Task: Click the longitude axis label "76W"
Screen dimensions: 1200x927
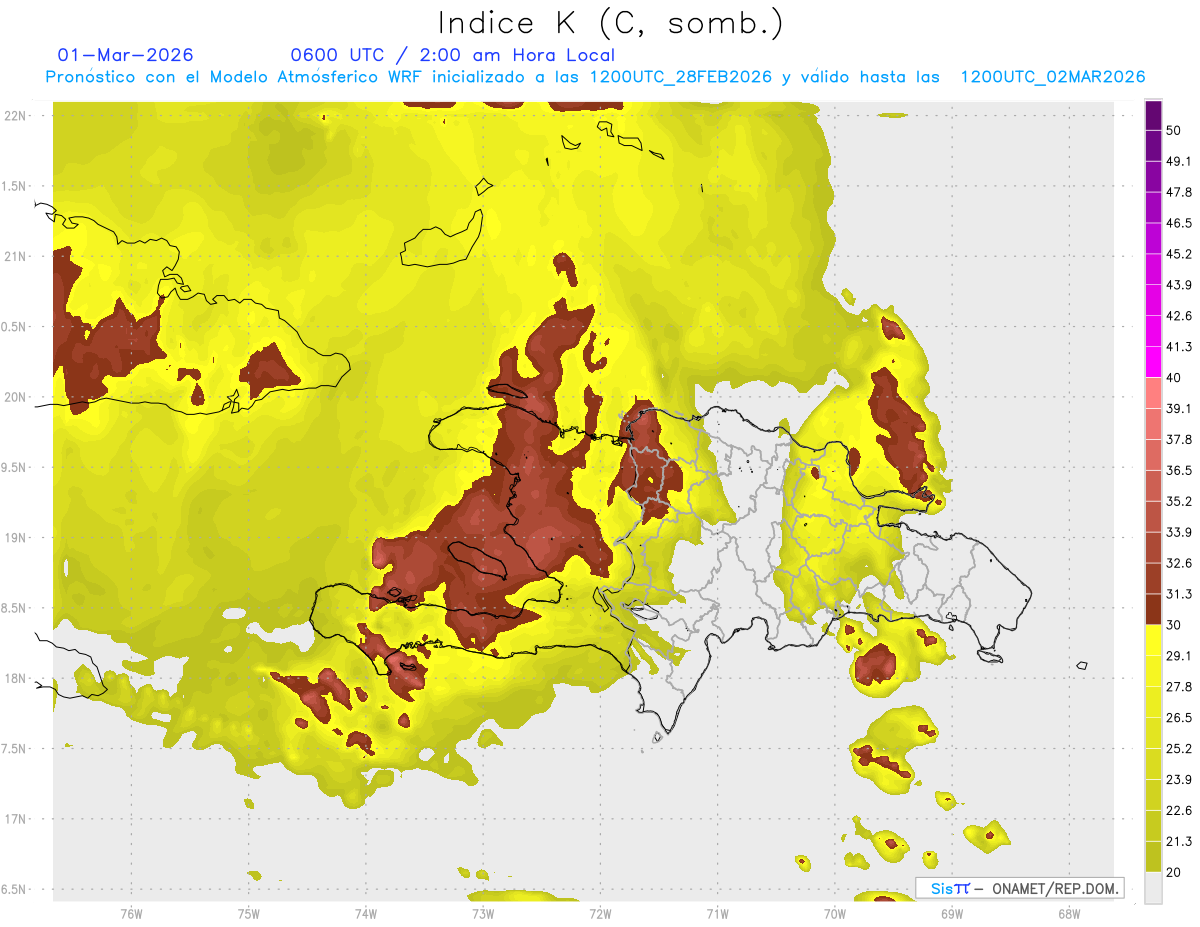Action: (131, 913)
